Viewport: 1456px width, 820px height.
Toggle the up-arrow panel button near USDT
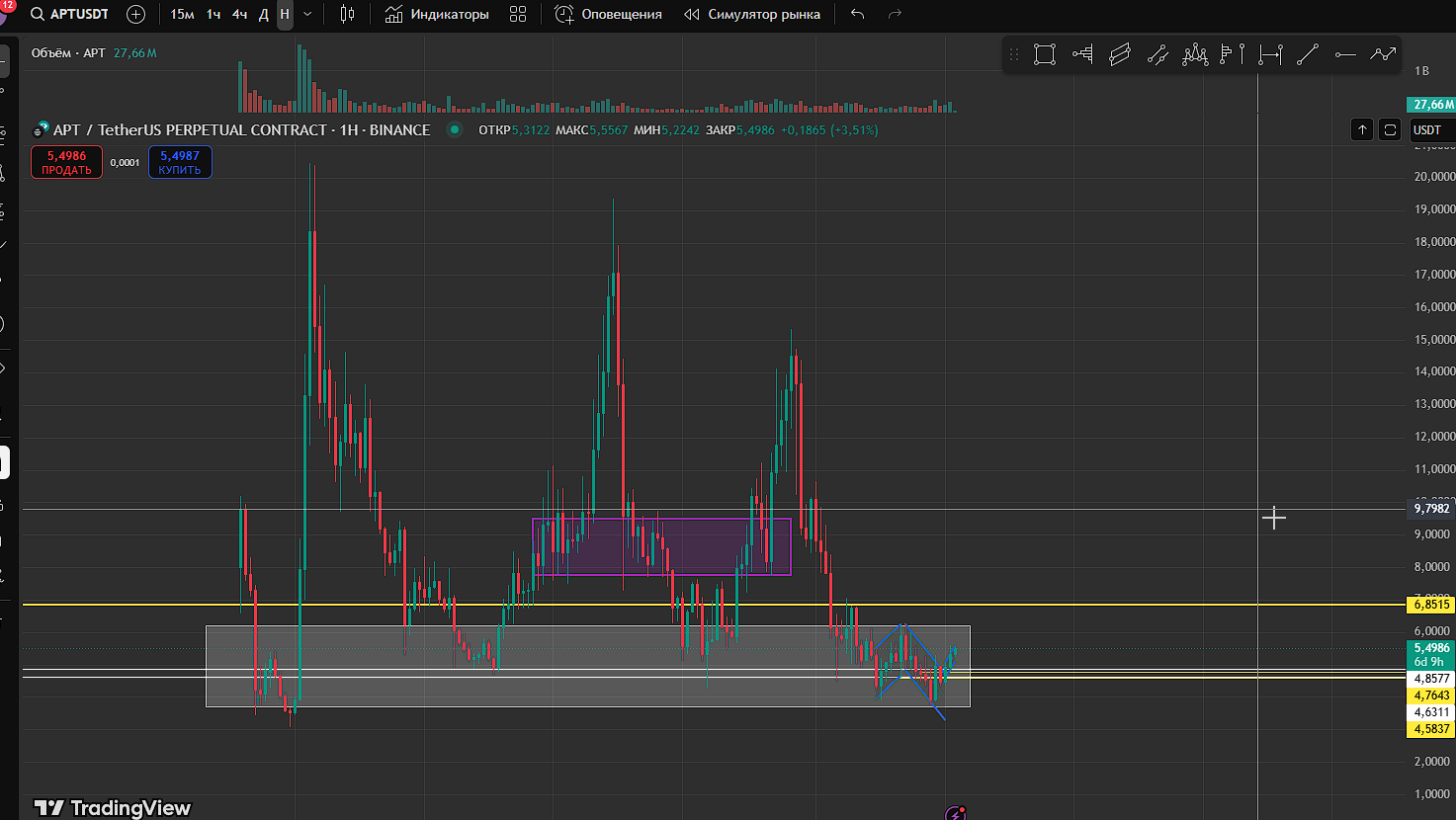pos(1362,129)
